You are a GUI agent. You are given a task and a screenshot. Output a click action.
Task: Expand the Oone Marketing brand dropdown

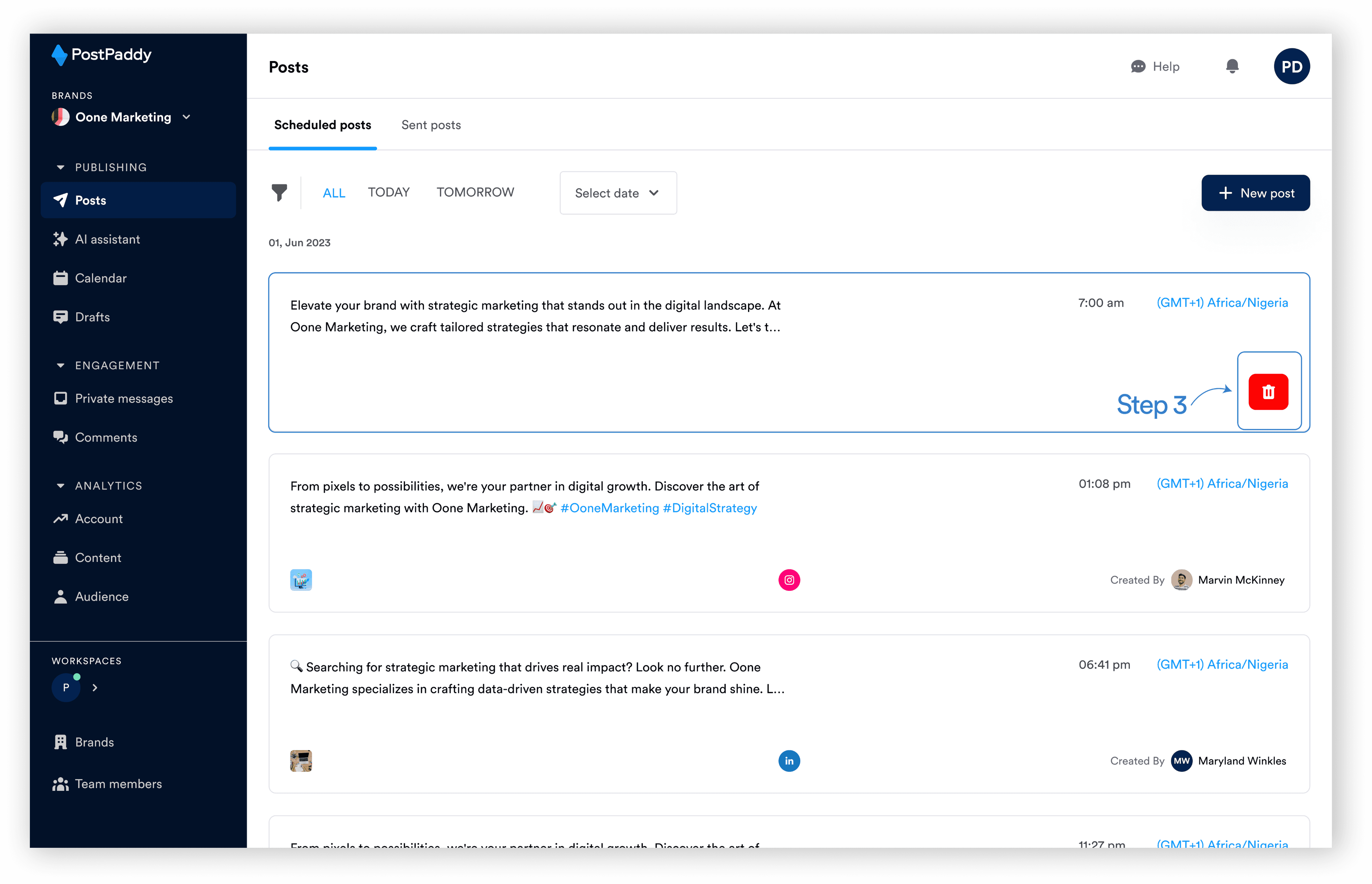point(186,117)
